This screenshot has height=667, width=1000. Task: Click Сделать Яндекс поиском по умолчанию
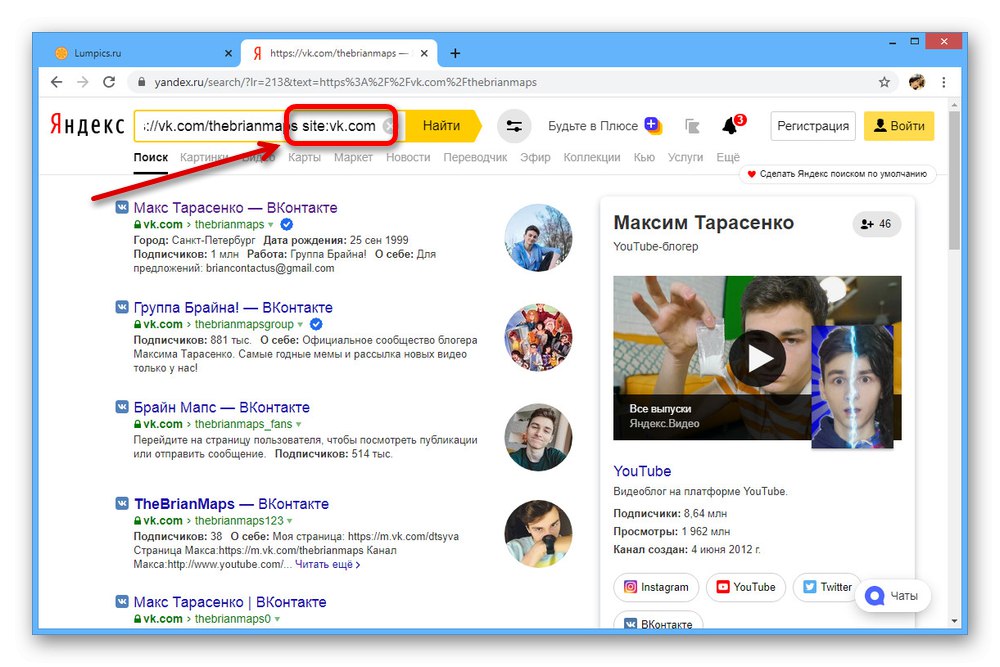(x=837, y=173)
